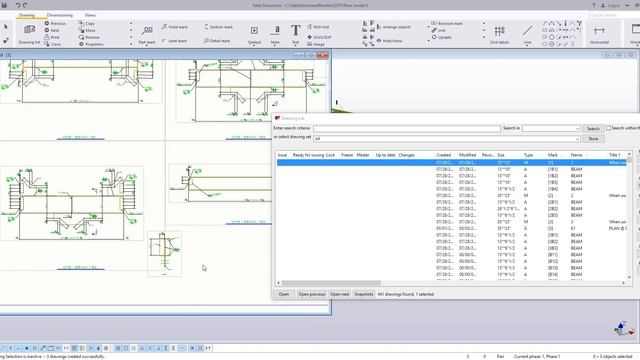The width and height of the screenshot is (640, 360).
Task: Switch to the Views ribbon tab
Action: (x=90, y=15)
